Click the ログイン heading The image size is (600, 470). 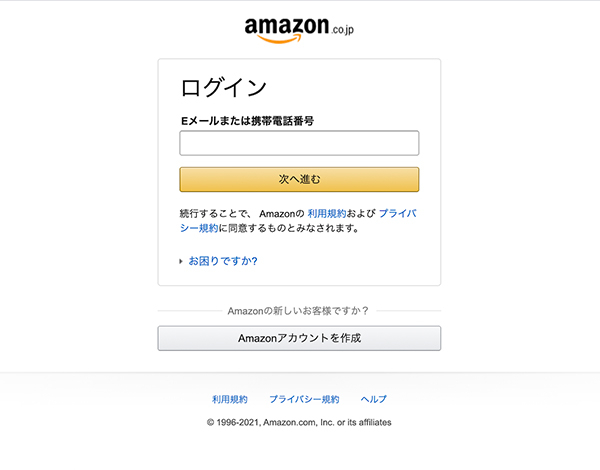tap(223, 86)
